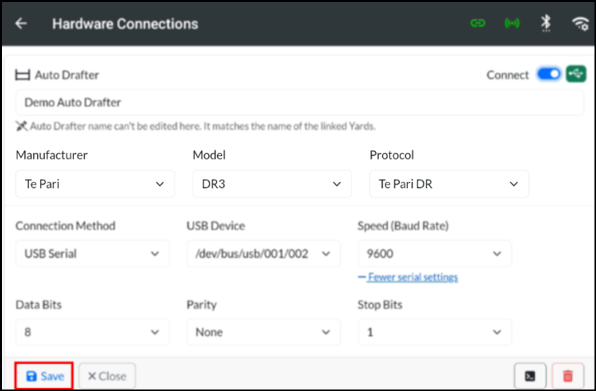Delete connection with red trash icon
This screenshot has height=391, width=596.
(x=568, y=376)
